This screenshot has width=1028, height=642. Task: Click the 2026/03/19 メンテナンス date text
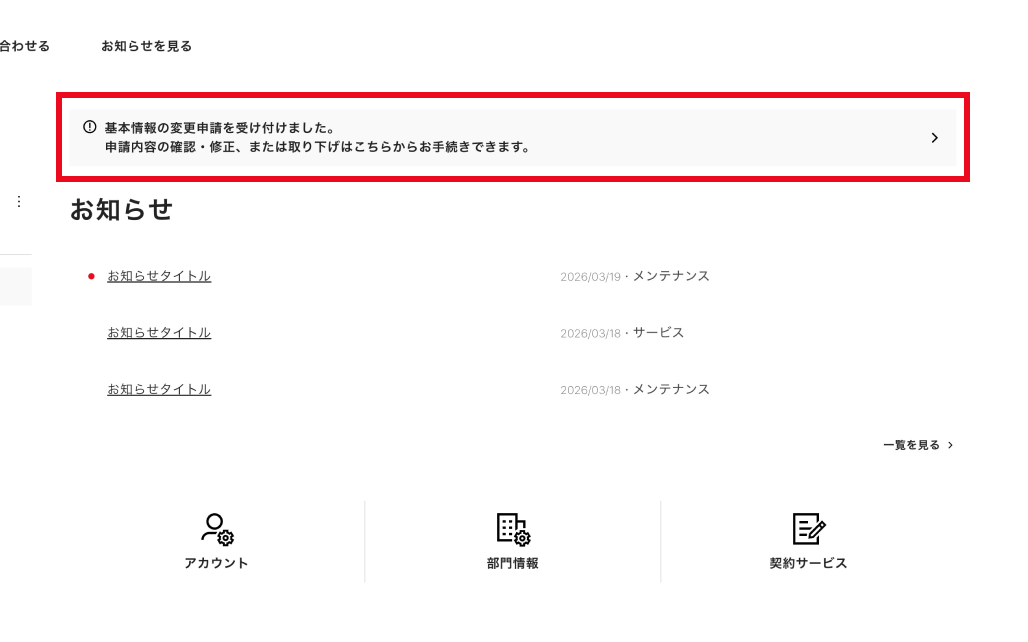[635, 277]
